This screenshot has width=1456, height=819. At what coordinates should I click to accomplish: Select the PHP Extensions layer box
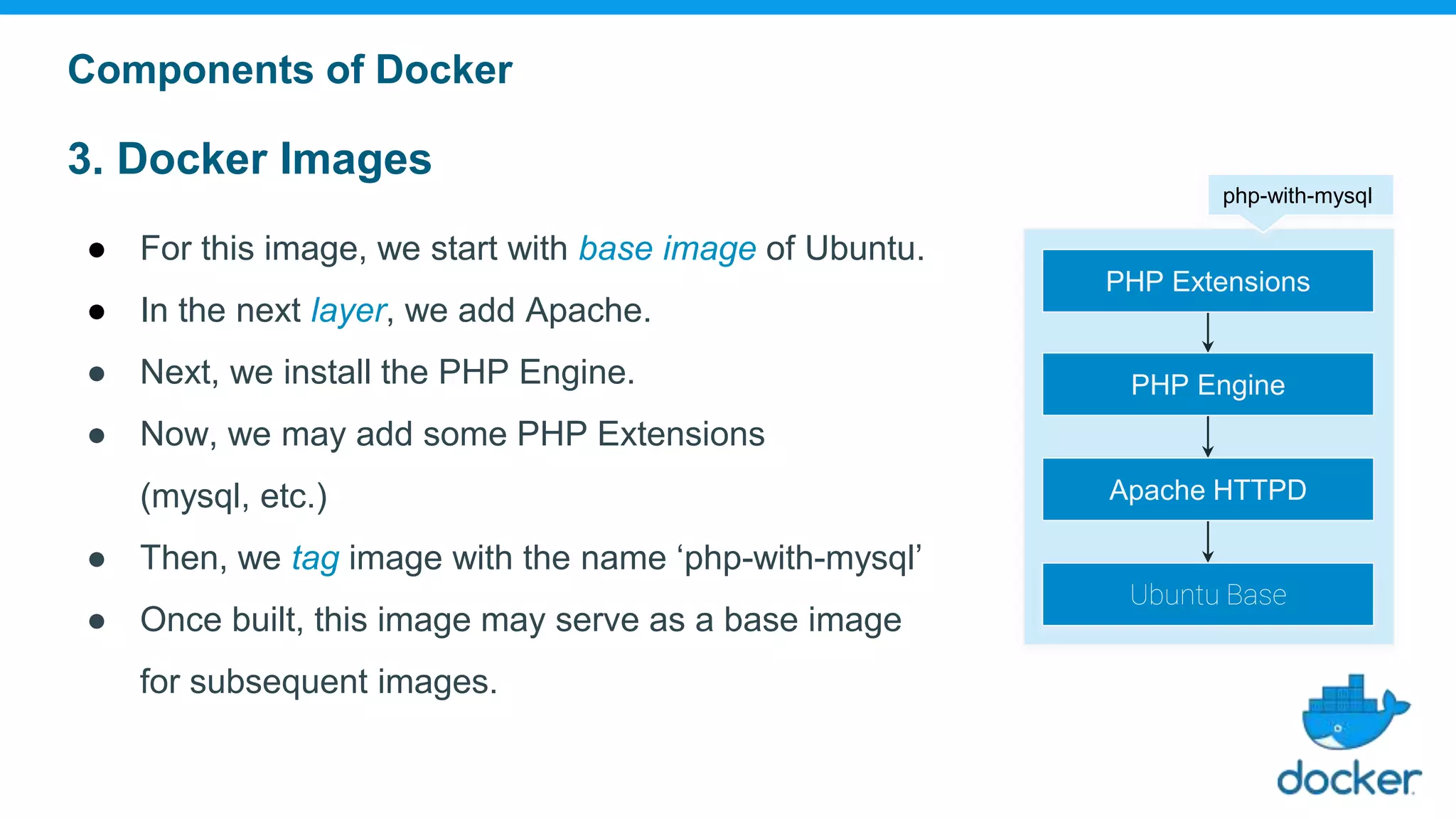tap(1208, 281)
